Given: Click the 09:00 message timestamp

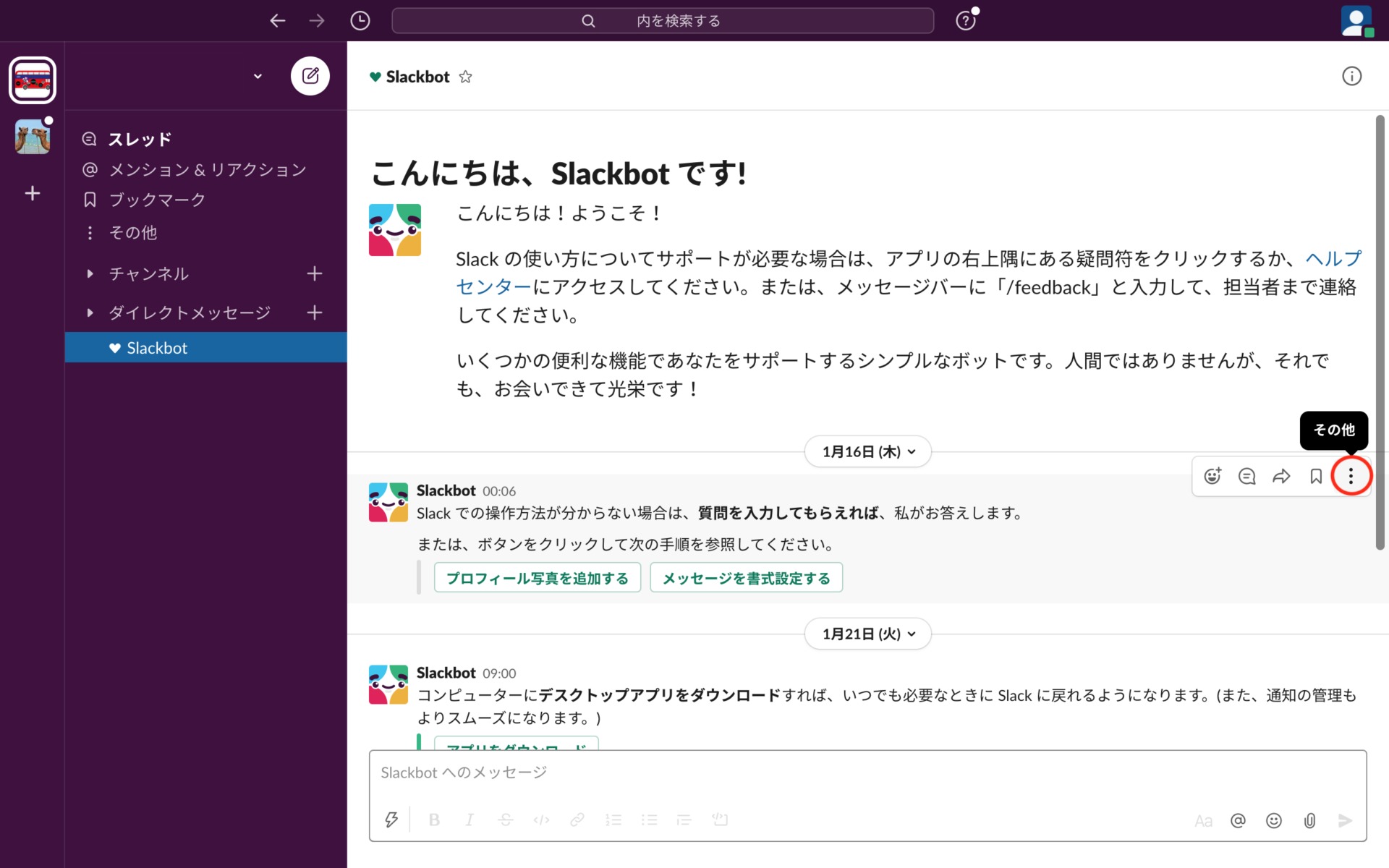Looking at the screenshot, I should 499,673.
